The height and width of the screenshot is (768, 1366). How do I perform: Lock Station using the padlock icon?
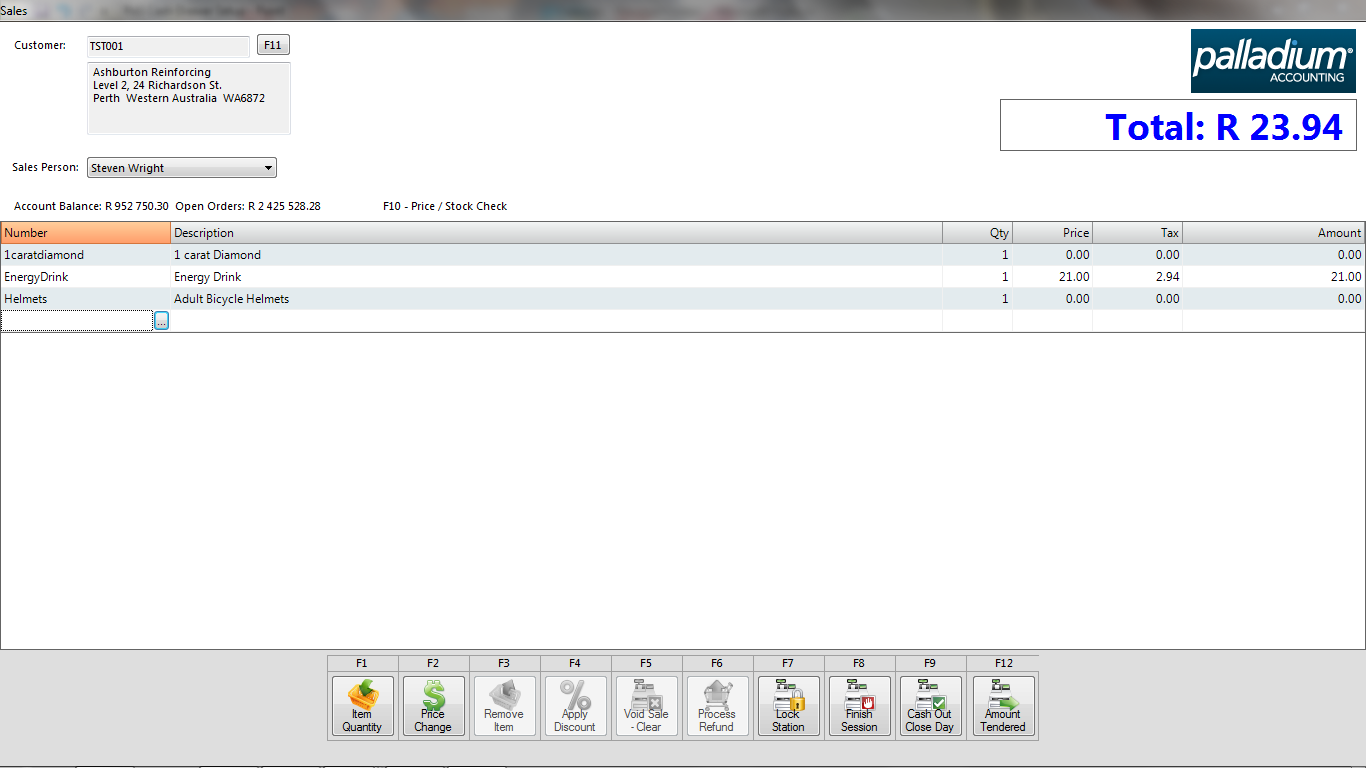(788, 706)
